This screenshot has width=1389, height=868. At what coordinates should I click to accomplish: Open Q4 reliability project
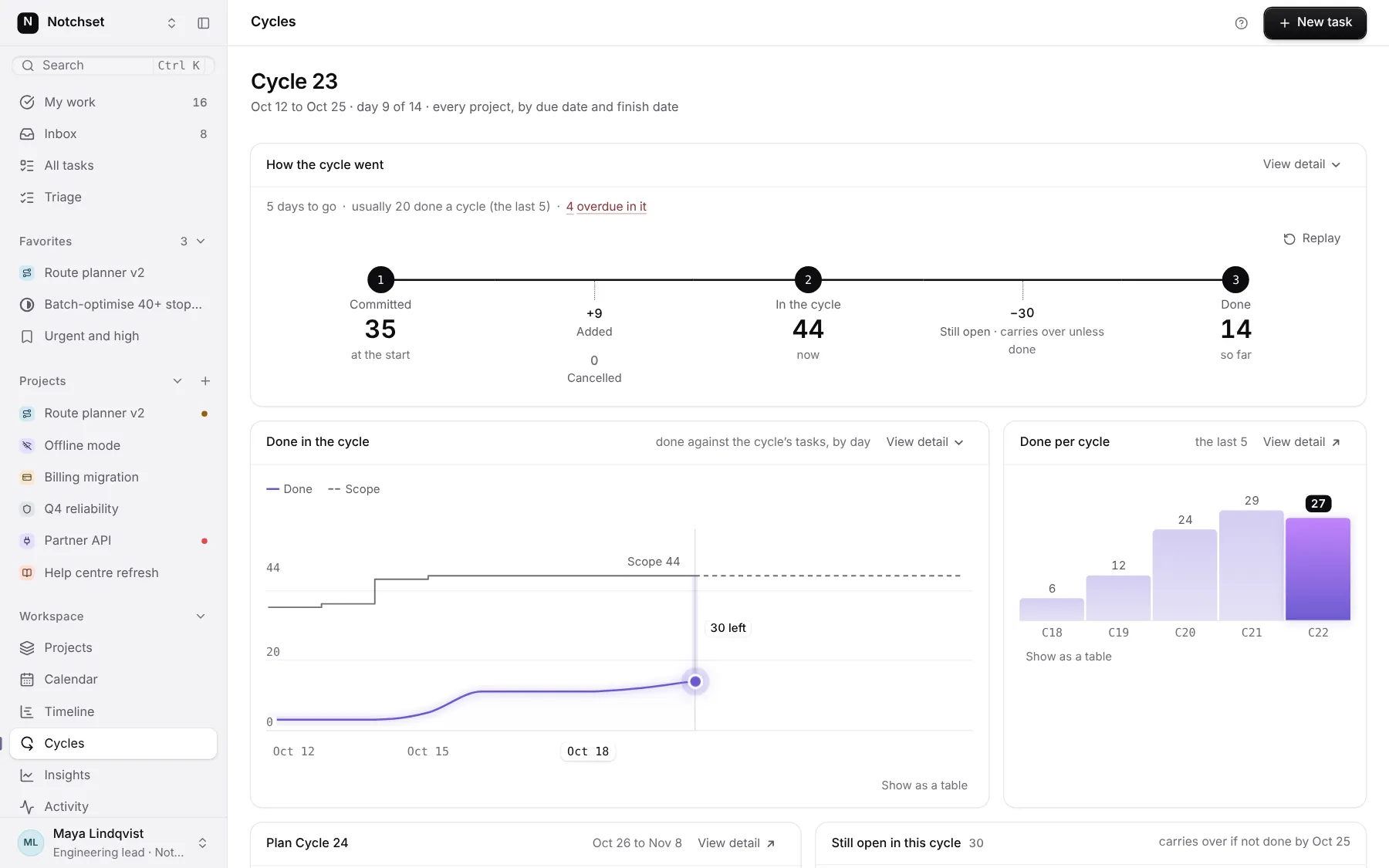[113, 508]
